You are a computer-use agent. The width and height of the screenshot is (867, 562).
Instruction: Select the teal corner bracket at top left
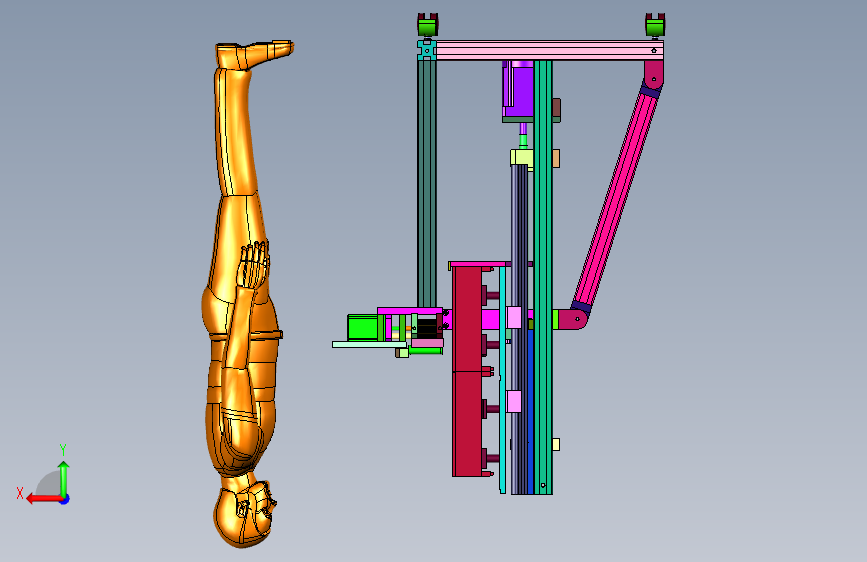pos(426,50)
